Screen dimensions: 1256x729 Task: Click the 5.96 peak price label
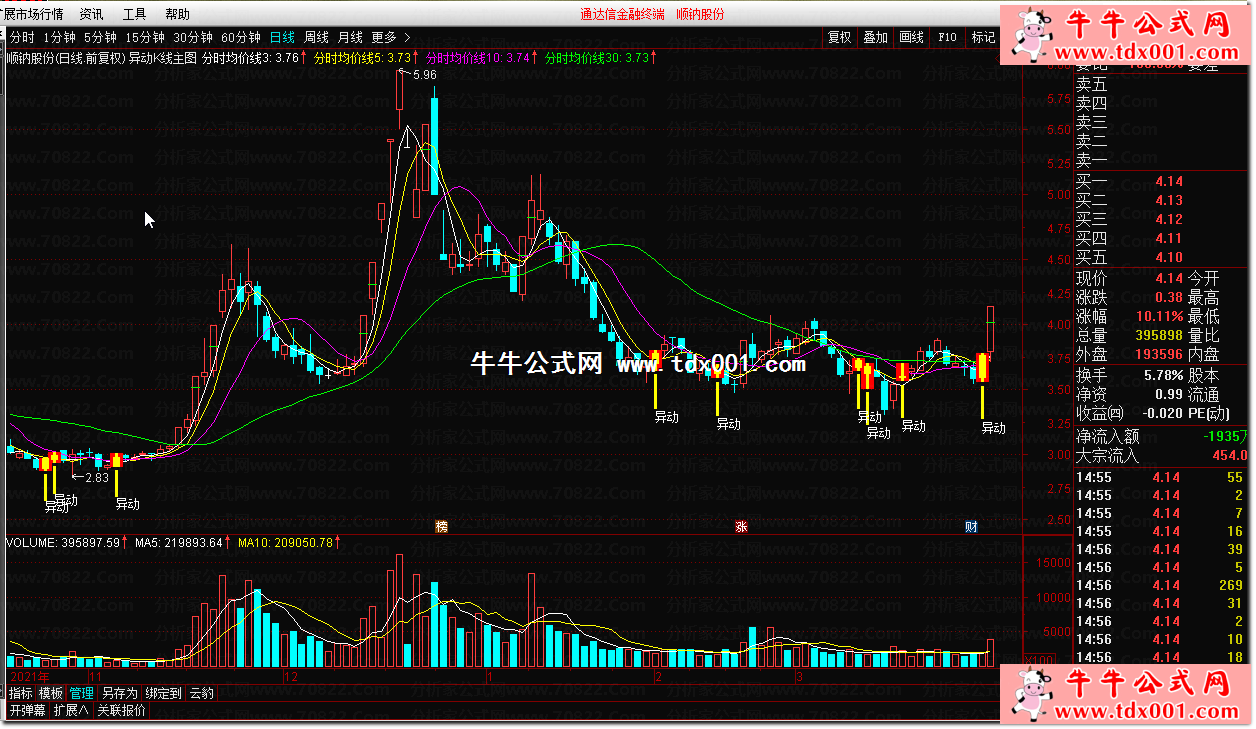click(x=424, y=75)
